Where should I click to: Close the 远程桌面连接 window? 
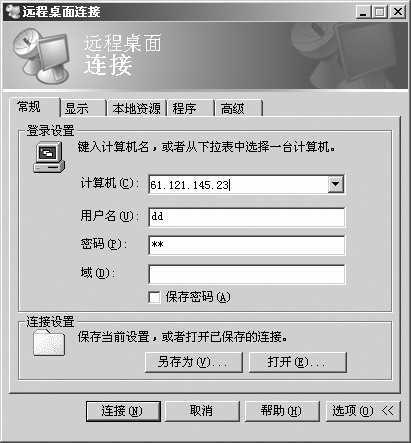click(x=398, y=12)
